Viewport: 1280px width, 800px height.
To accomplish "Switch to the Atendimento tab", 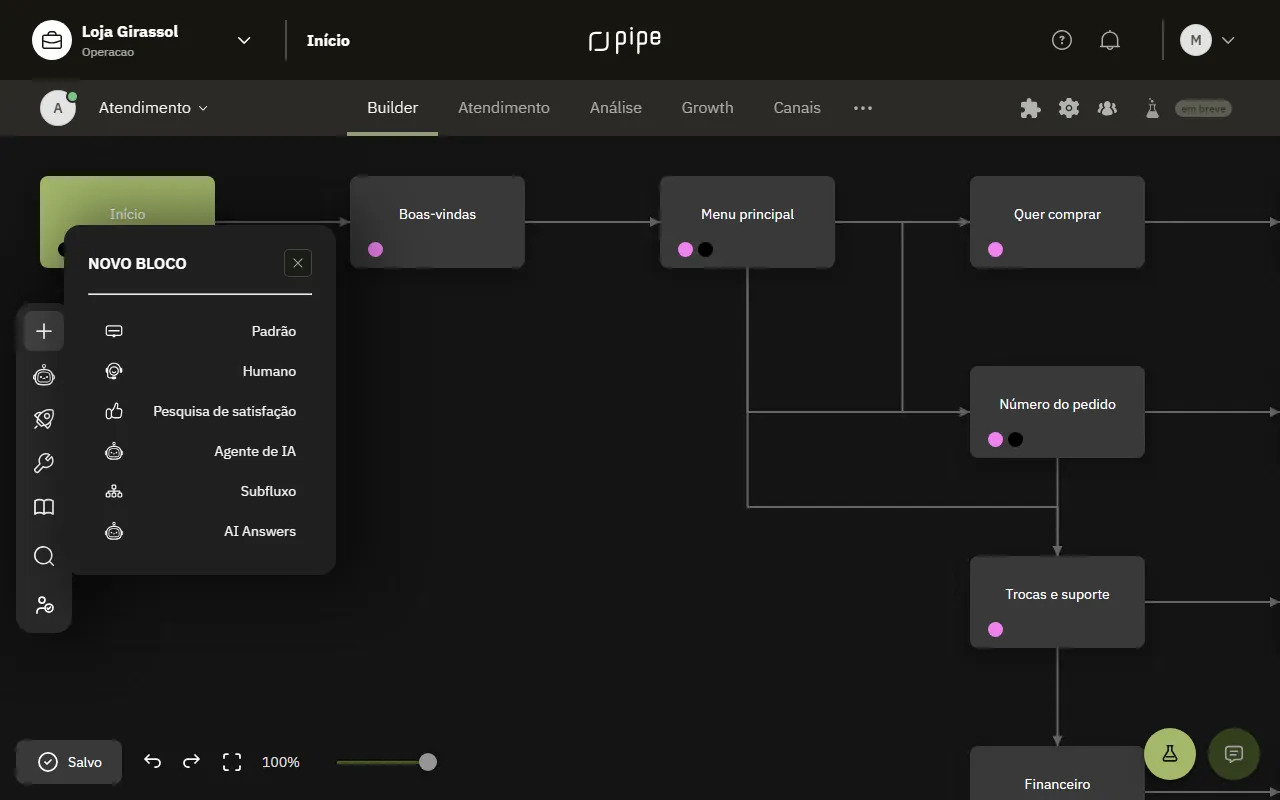I will click(x=504, y=108).
